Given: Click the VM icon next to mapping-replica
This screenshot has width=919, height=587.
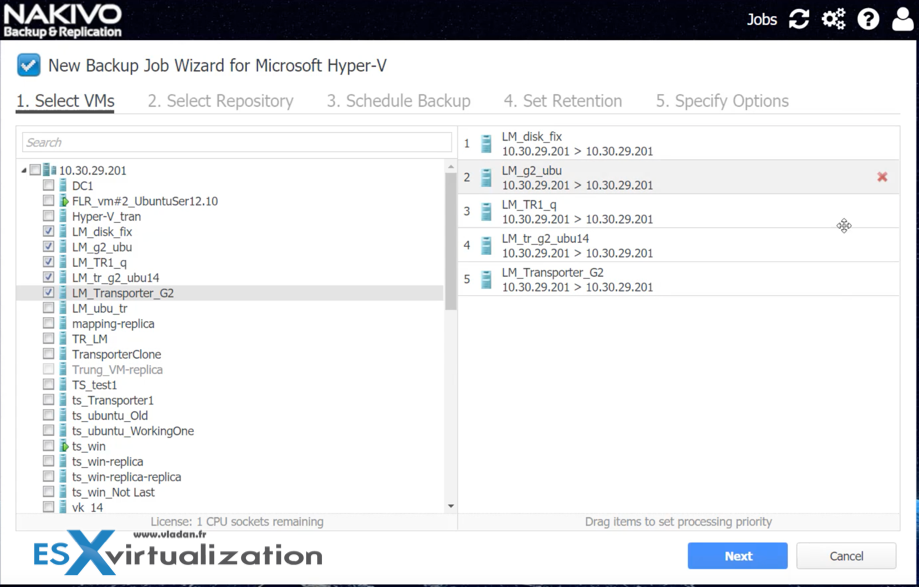Looking at the screenshot, I should pos(63,323).
